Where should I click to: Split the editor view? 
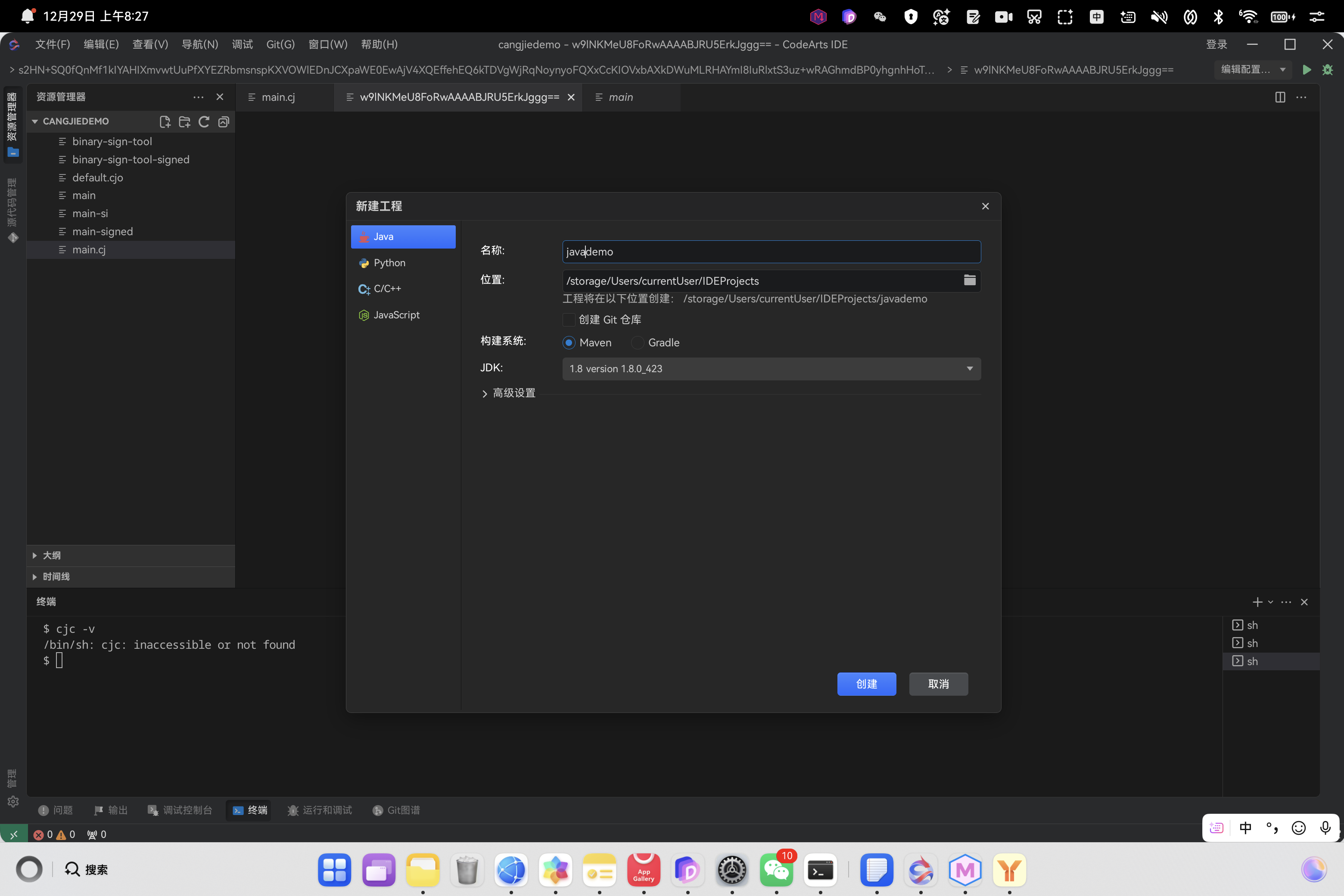click(x=1279, y=97)
